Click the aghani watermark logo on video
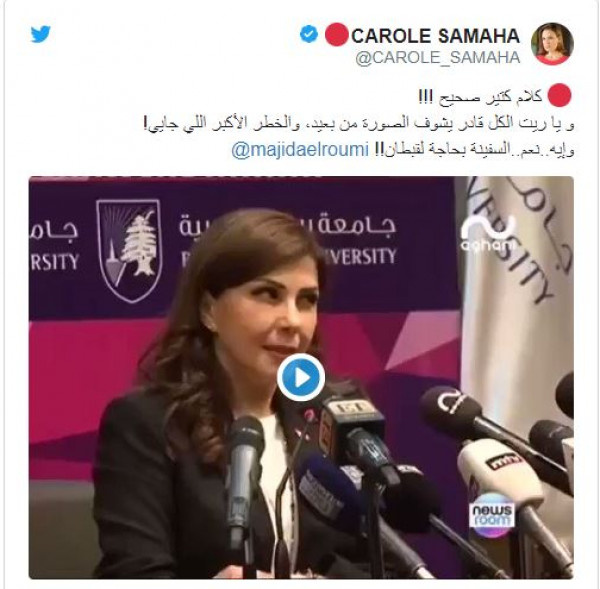The image size is (600, 589). pos(488,233)
